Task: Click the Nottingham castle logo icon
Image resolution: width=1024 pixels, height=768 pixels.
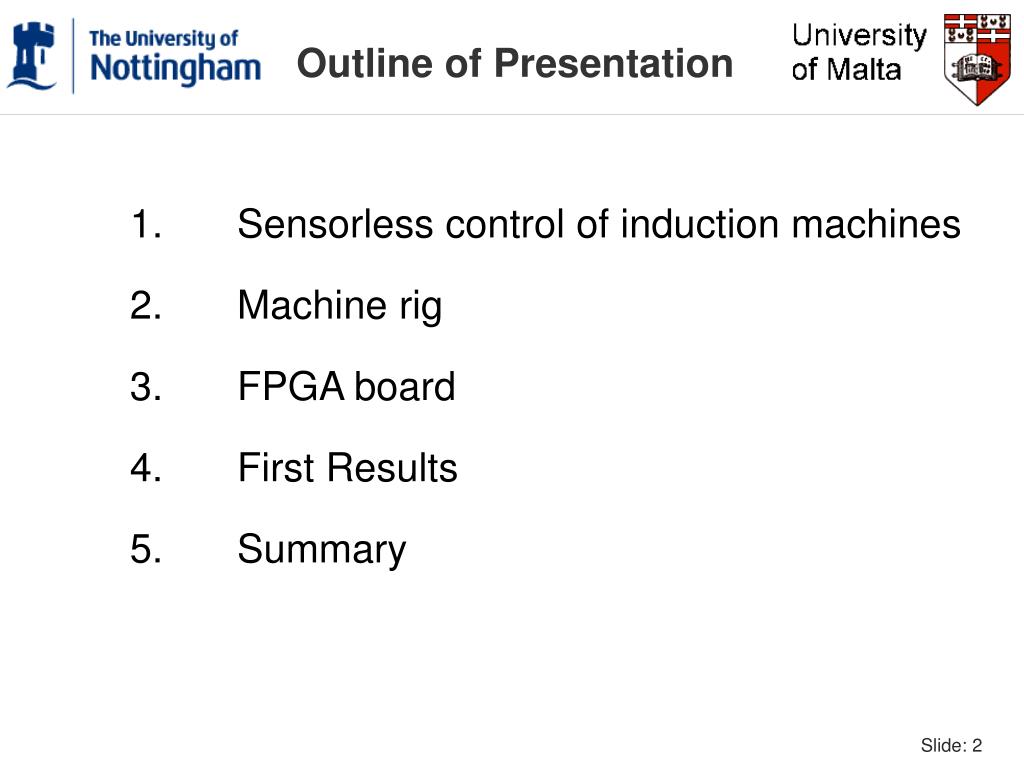Action: (x=31, y=55)
